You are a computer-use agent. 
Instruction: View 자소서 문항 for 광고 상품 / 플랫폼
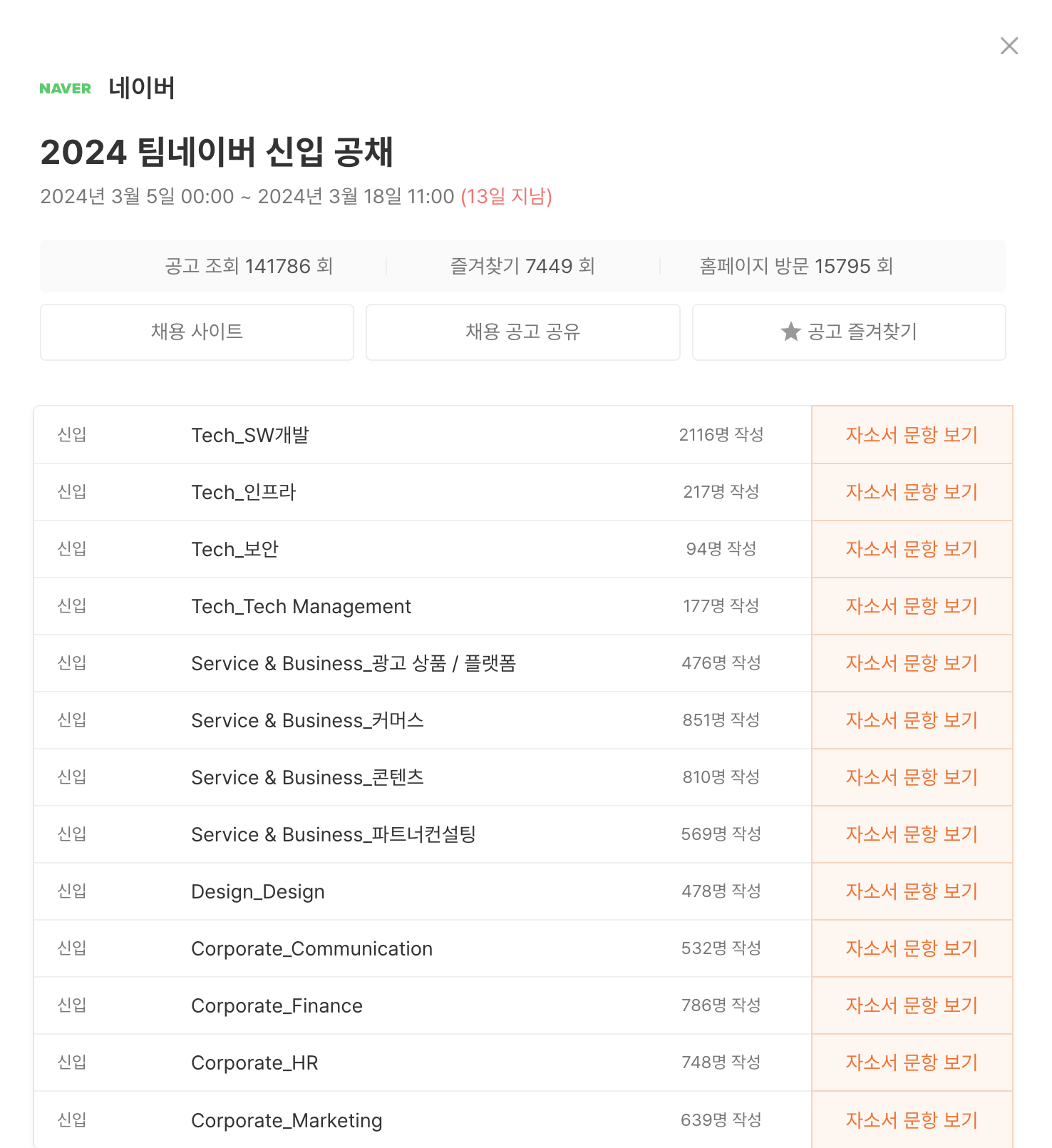[x=912, y=663]
